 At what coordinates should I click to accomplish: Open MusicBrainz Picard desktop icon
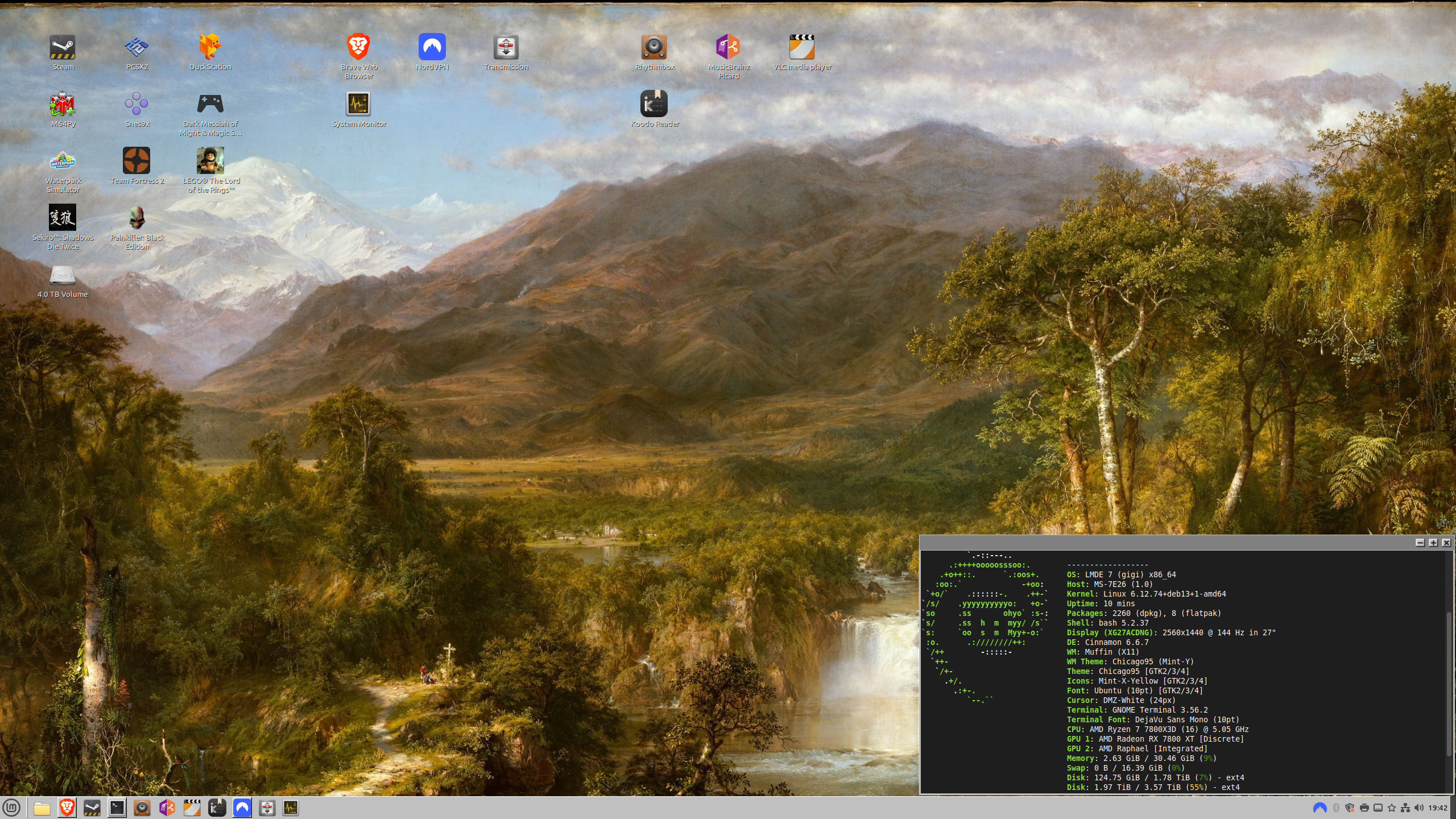728,48
